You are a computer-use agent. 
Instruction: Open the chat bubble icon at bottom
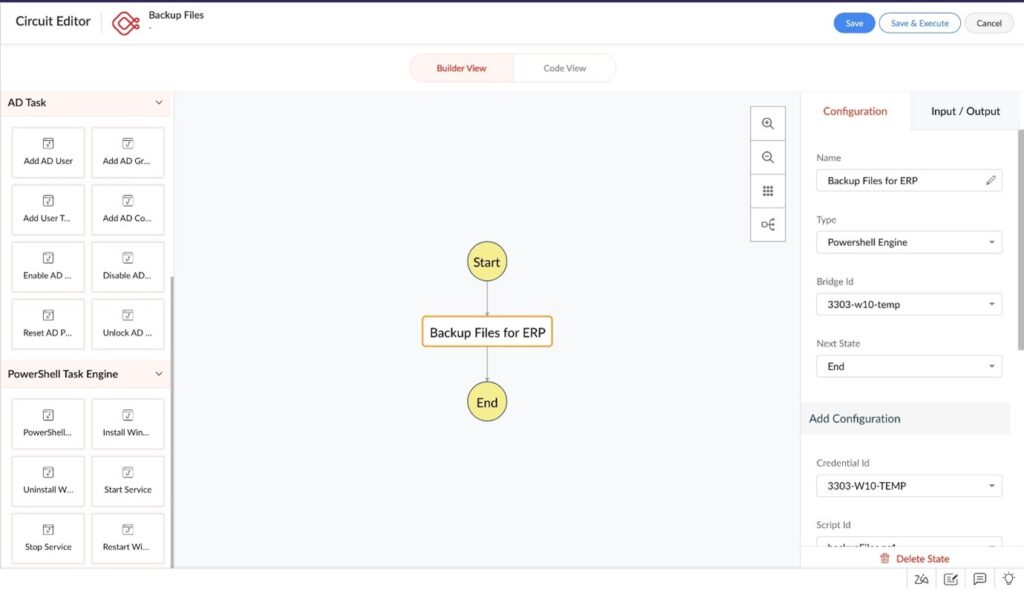980,579
